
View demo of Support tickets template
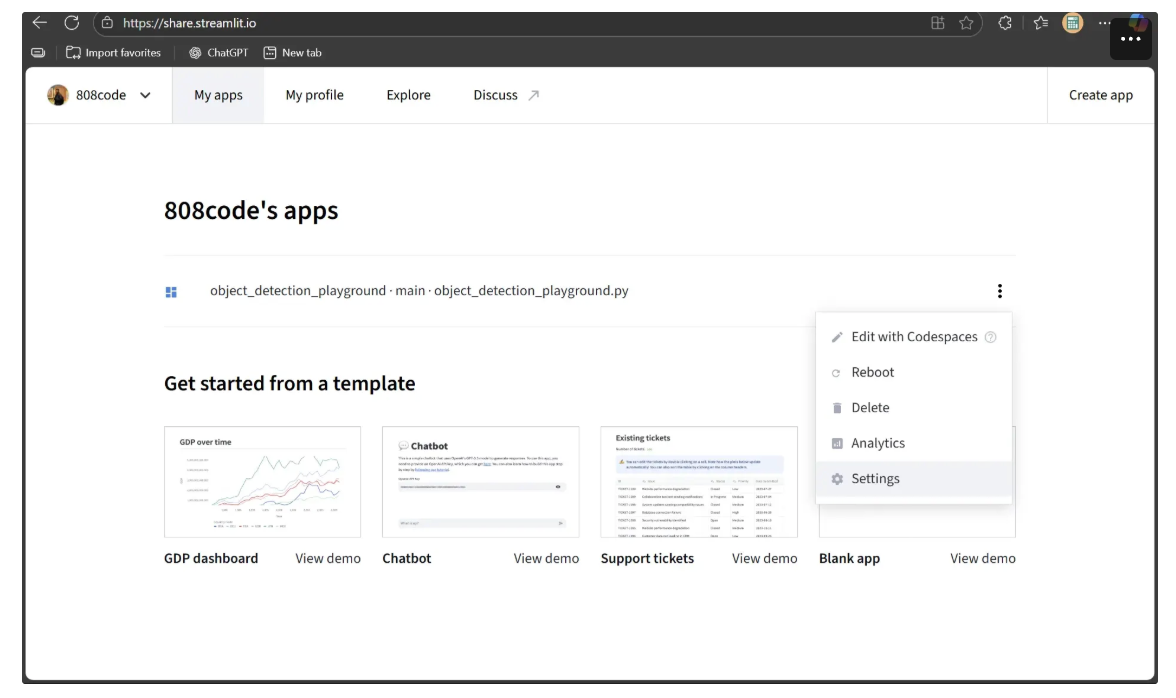[764, 559]
